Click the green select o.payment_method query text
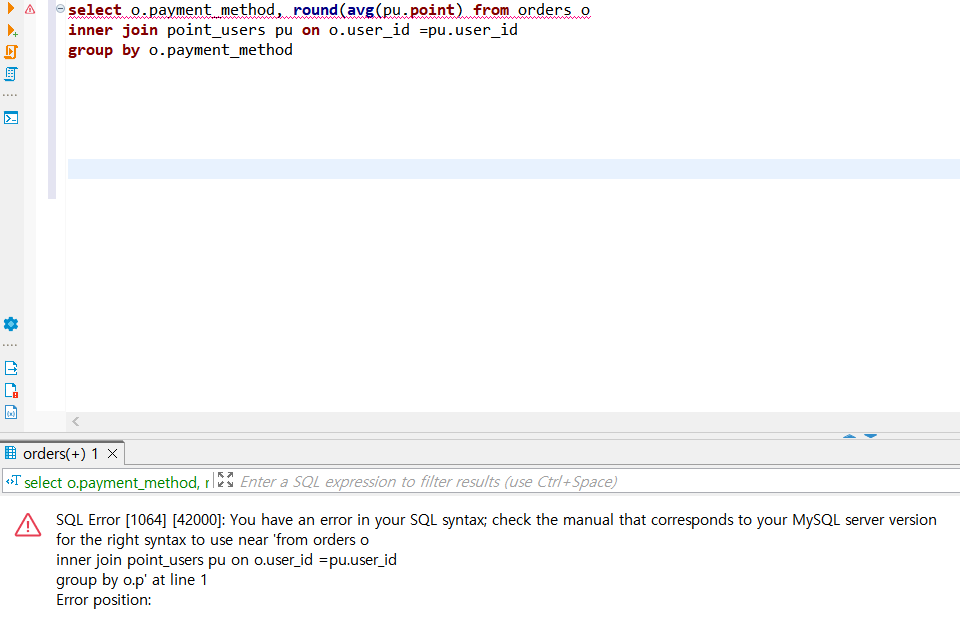The height and width of the screenshot is (635, 960). [116, 483]
